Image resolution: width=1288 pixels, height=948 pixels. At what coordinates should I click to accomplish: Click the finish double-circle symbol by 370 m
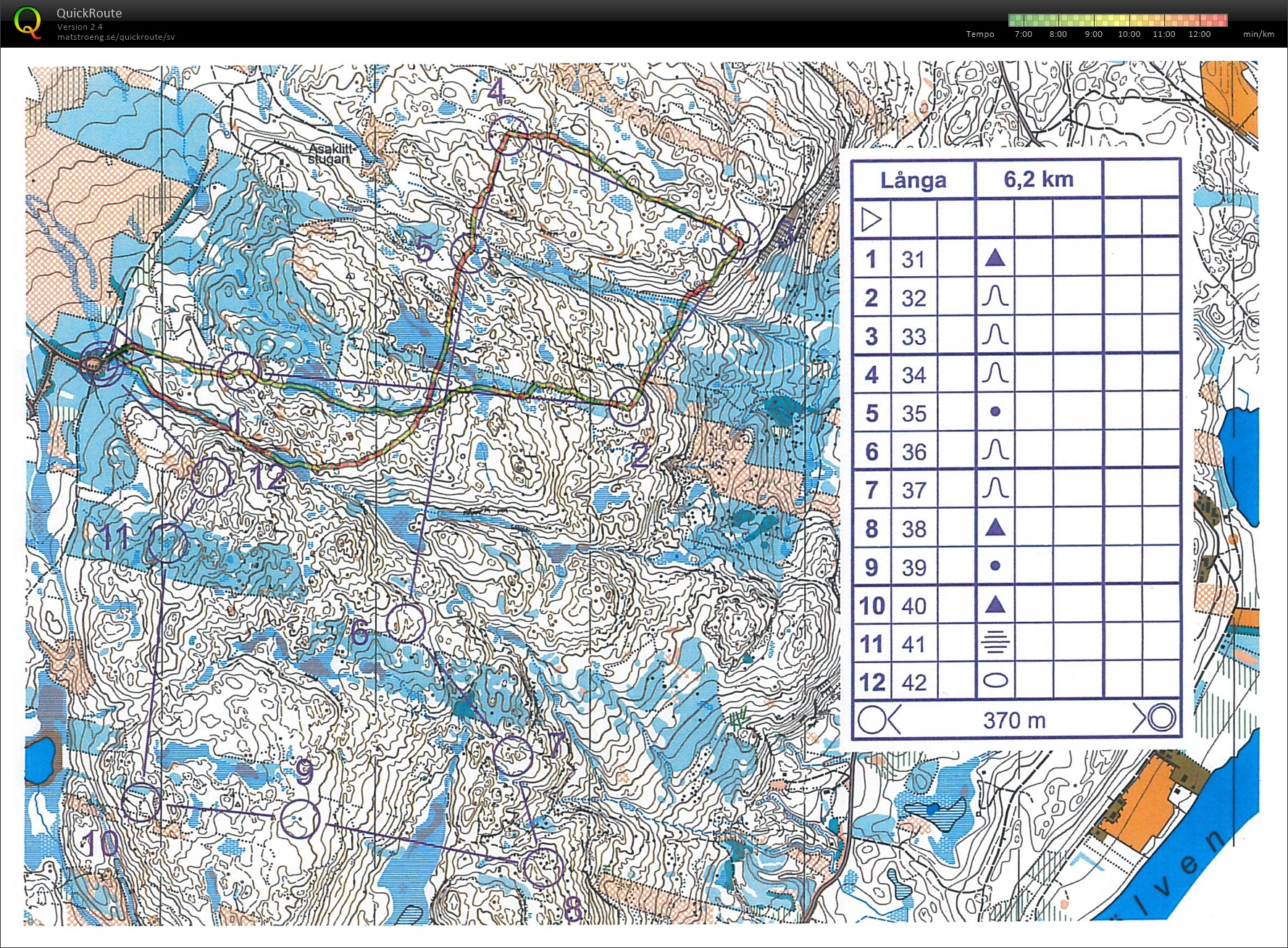pos(1161,718)
